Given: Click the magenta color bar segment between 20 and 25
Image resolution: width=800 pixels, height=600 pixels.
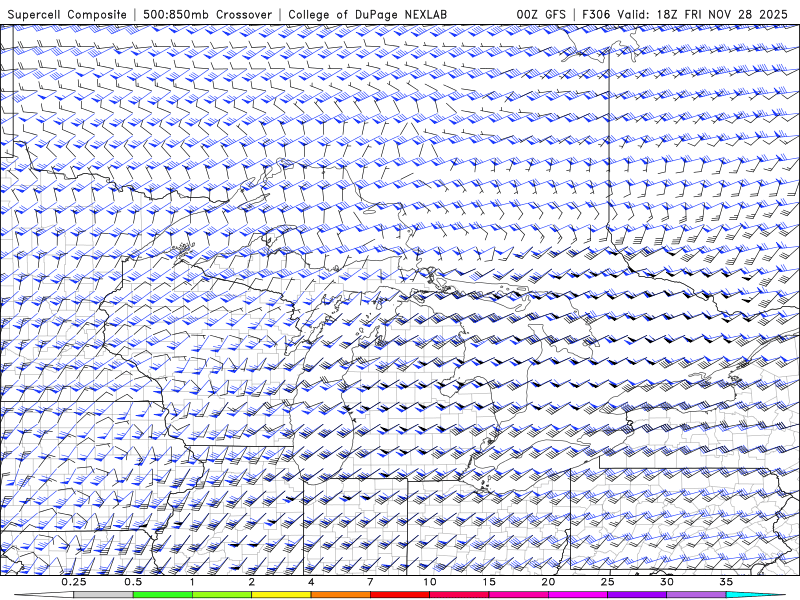Looking at the screenshot, I should 578,595.
